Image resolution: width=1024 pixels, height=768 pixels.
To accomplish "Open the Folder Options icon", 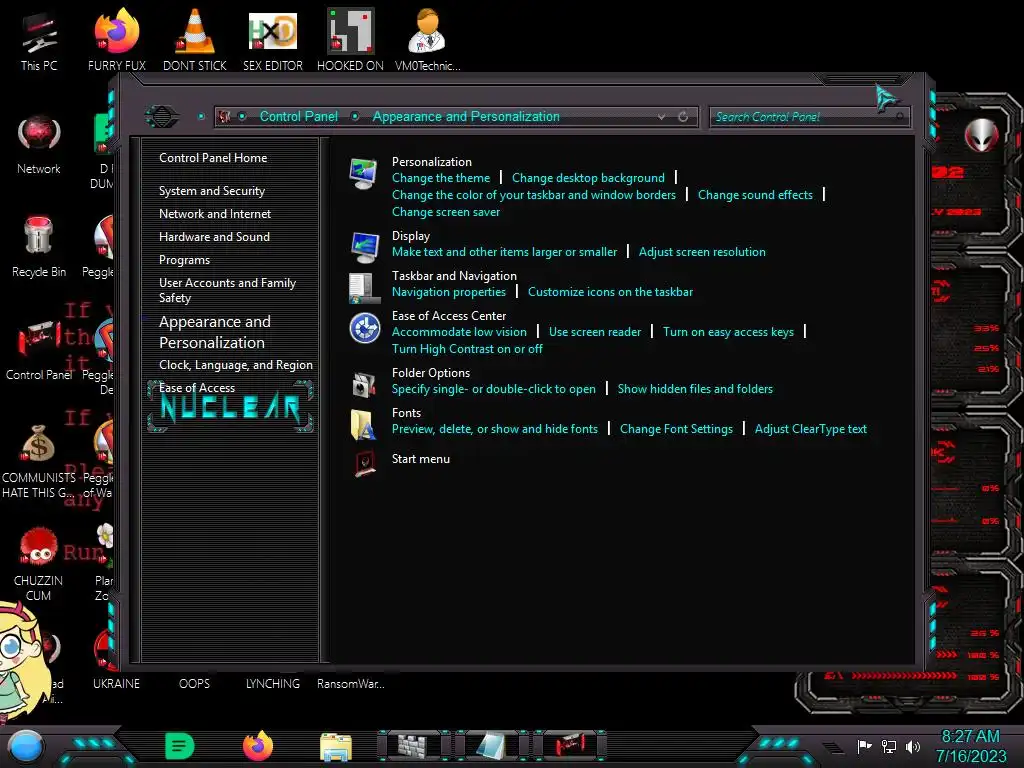I will click(364, 385).
